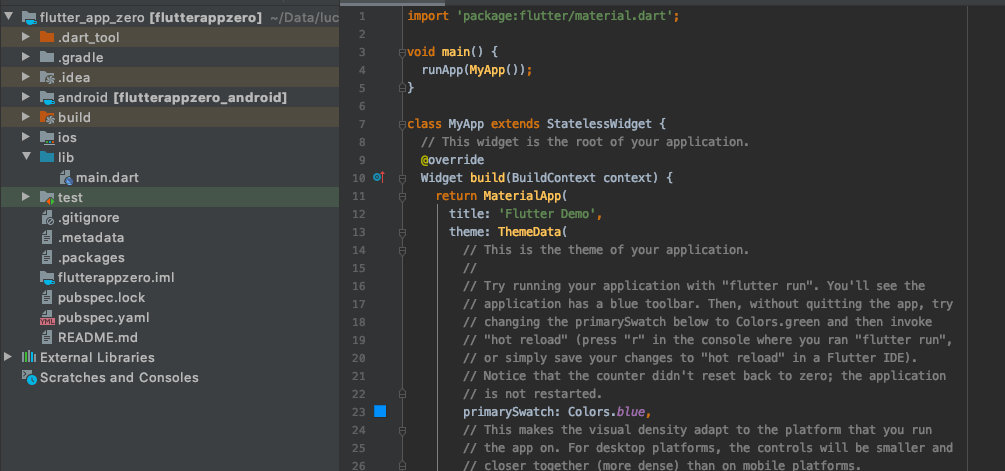Click the .gitignore file icon
Image resolution: width=1005 pixels, height=471 pixels.
tap(47, 218)
